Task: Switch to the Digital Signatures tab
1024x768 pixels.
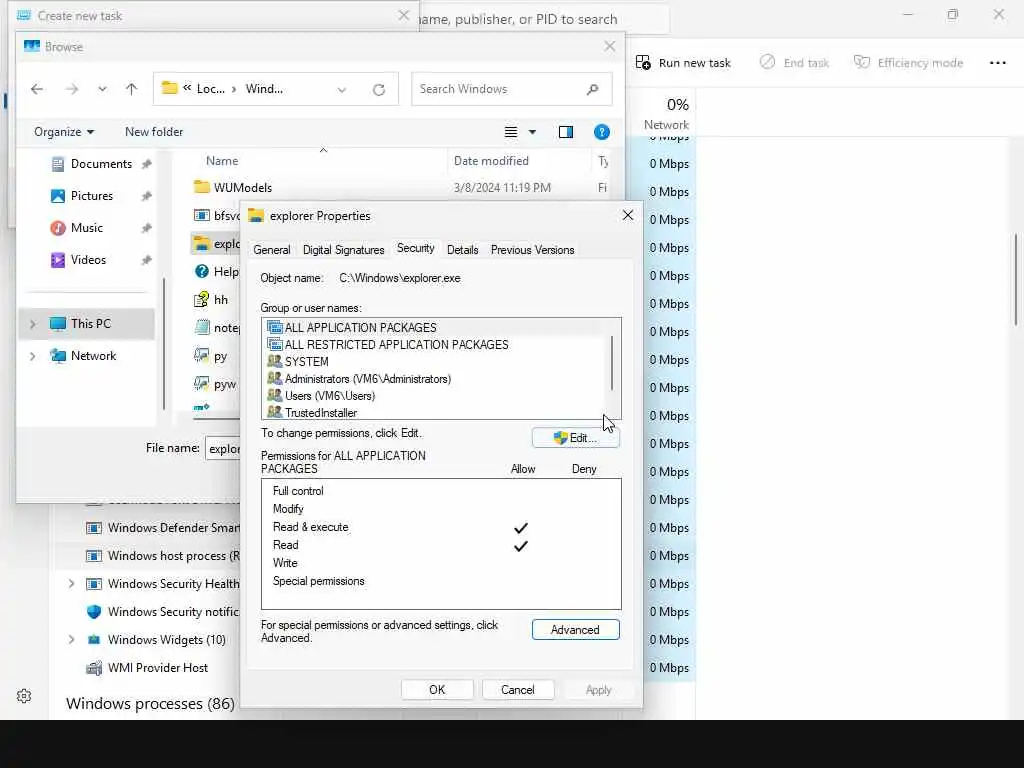Action: coord(344,250)
